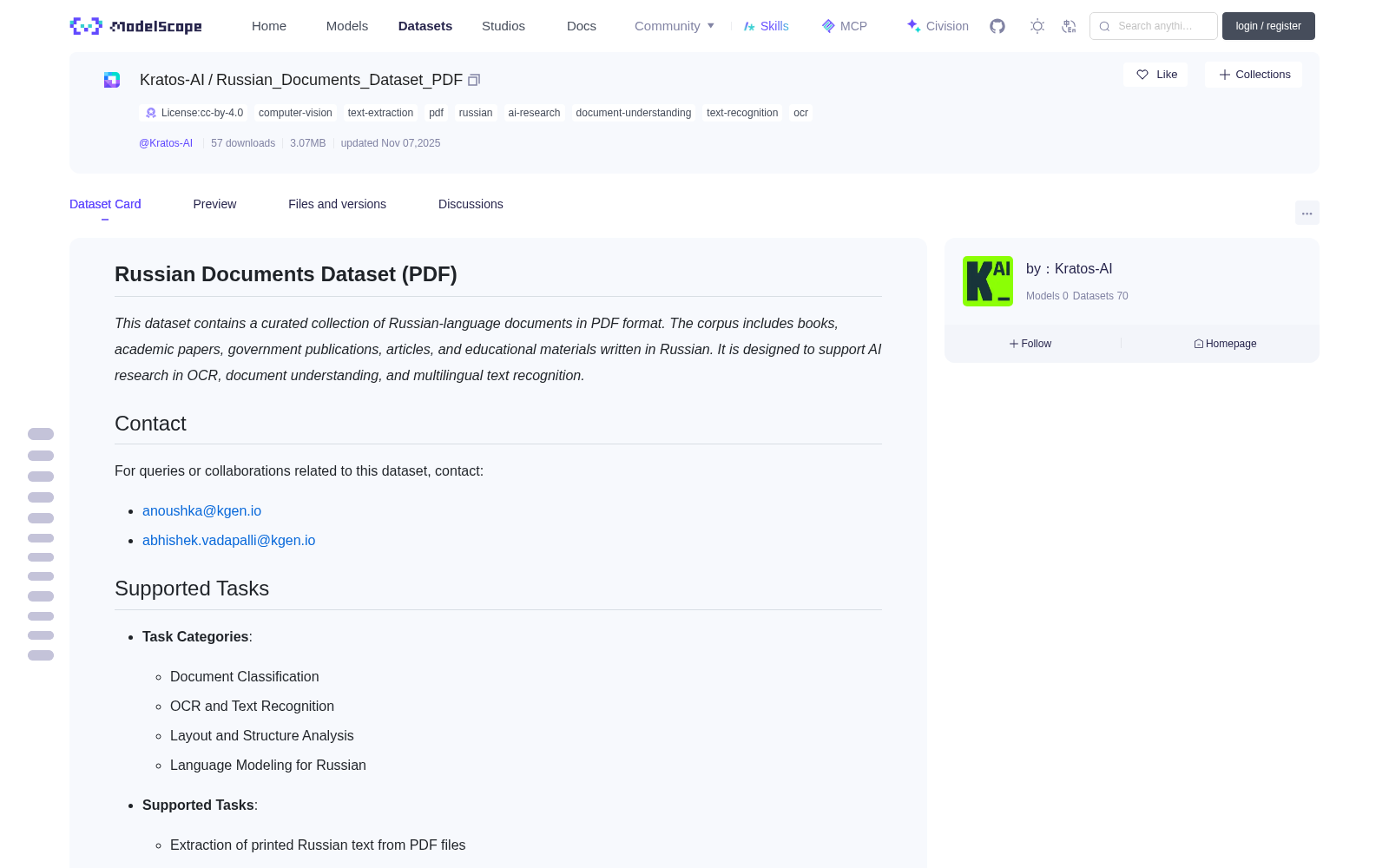Open Datasets navigation item
The height and width of the screenshot is (868, 1389).
coord(425,26)
